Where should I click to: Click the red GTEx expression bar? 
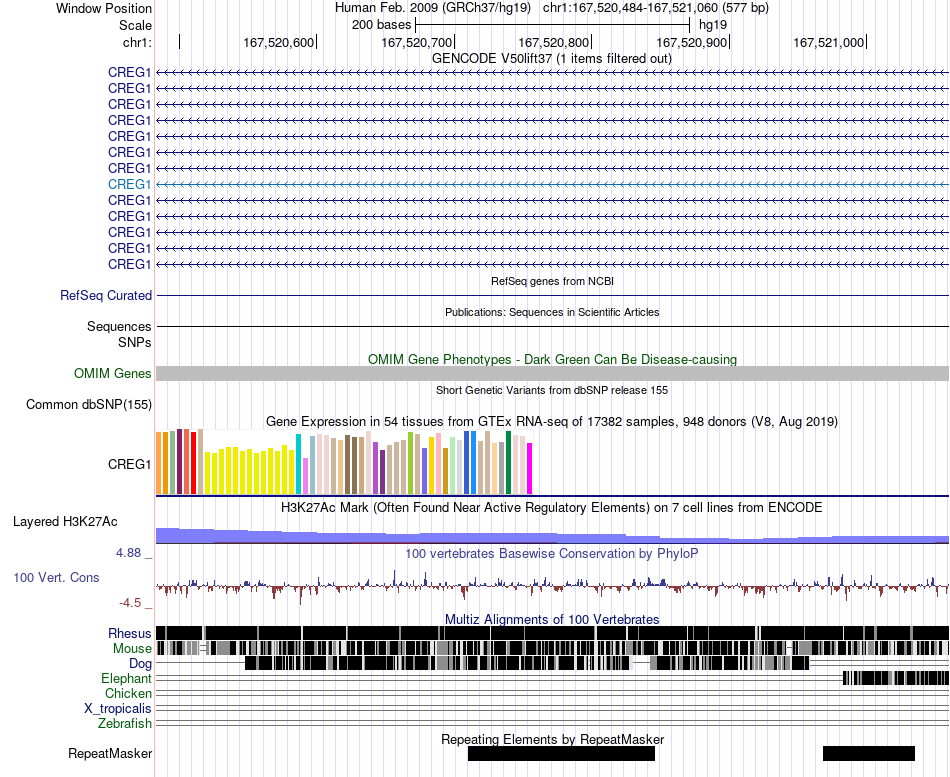(193, 463)
